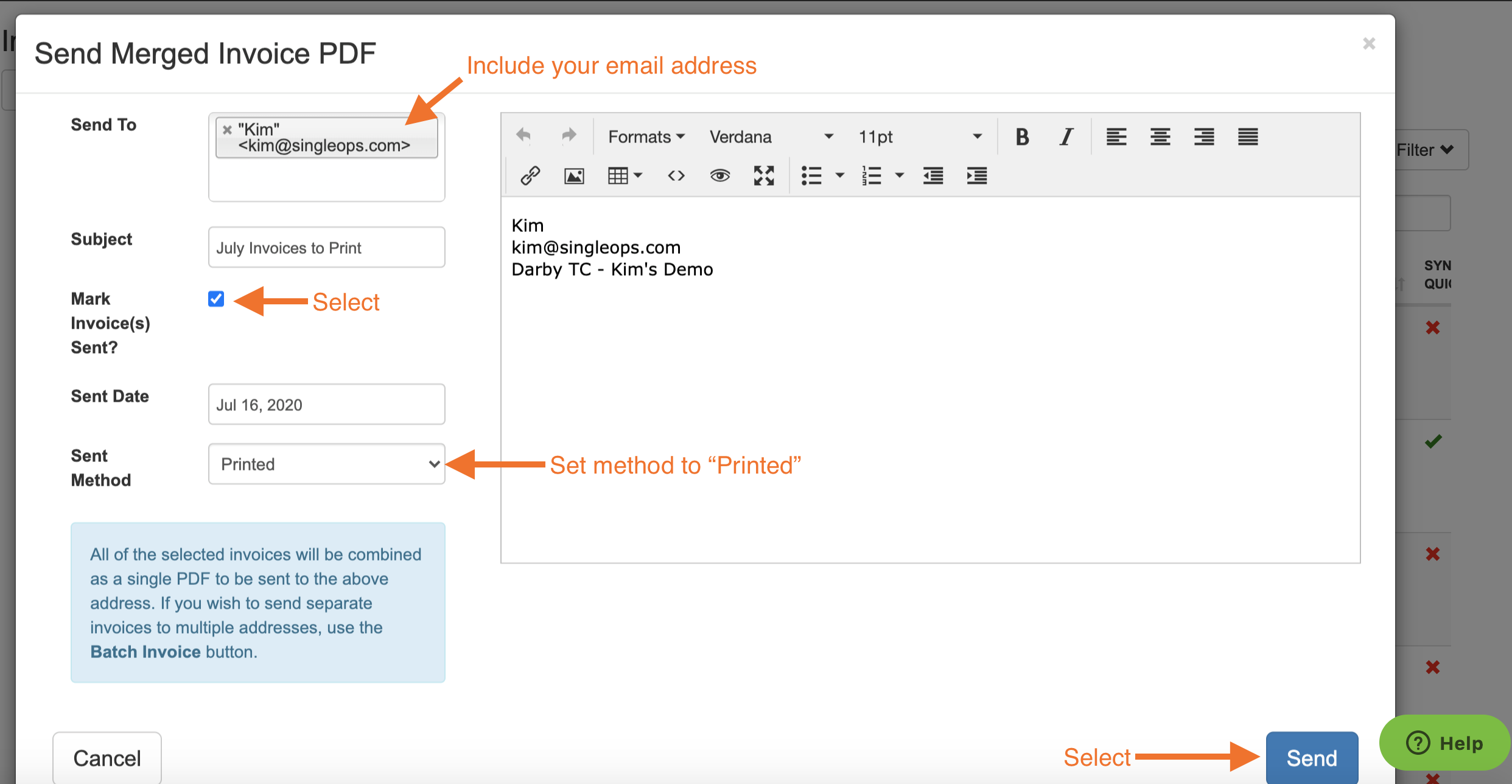Click the Cancel button
The image size is (1512, 784).
tap(107, 758)
